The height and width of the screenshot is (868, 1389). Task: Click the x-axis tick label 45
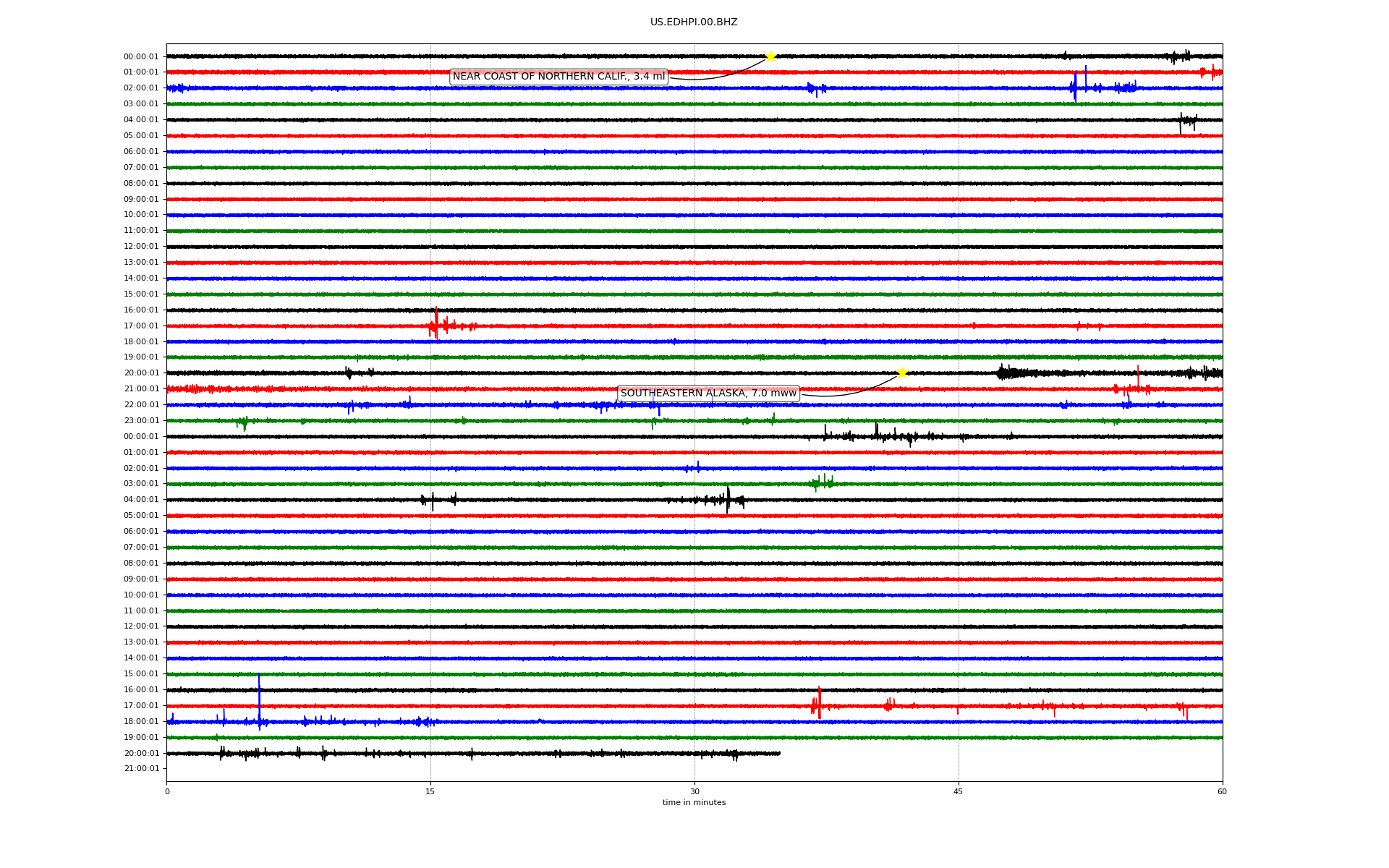pyautogui.click(x=958, y=791)
